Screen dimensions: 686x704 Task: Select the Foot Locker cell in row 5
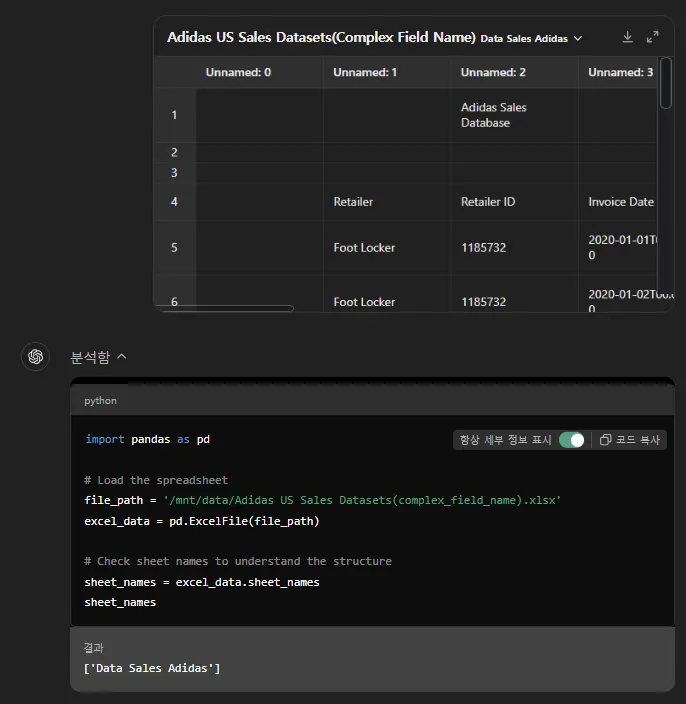[x=365, y=248]
